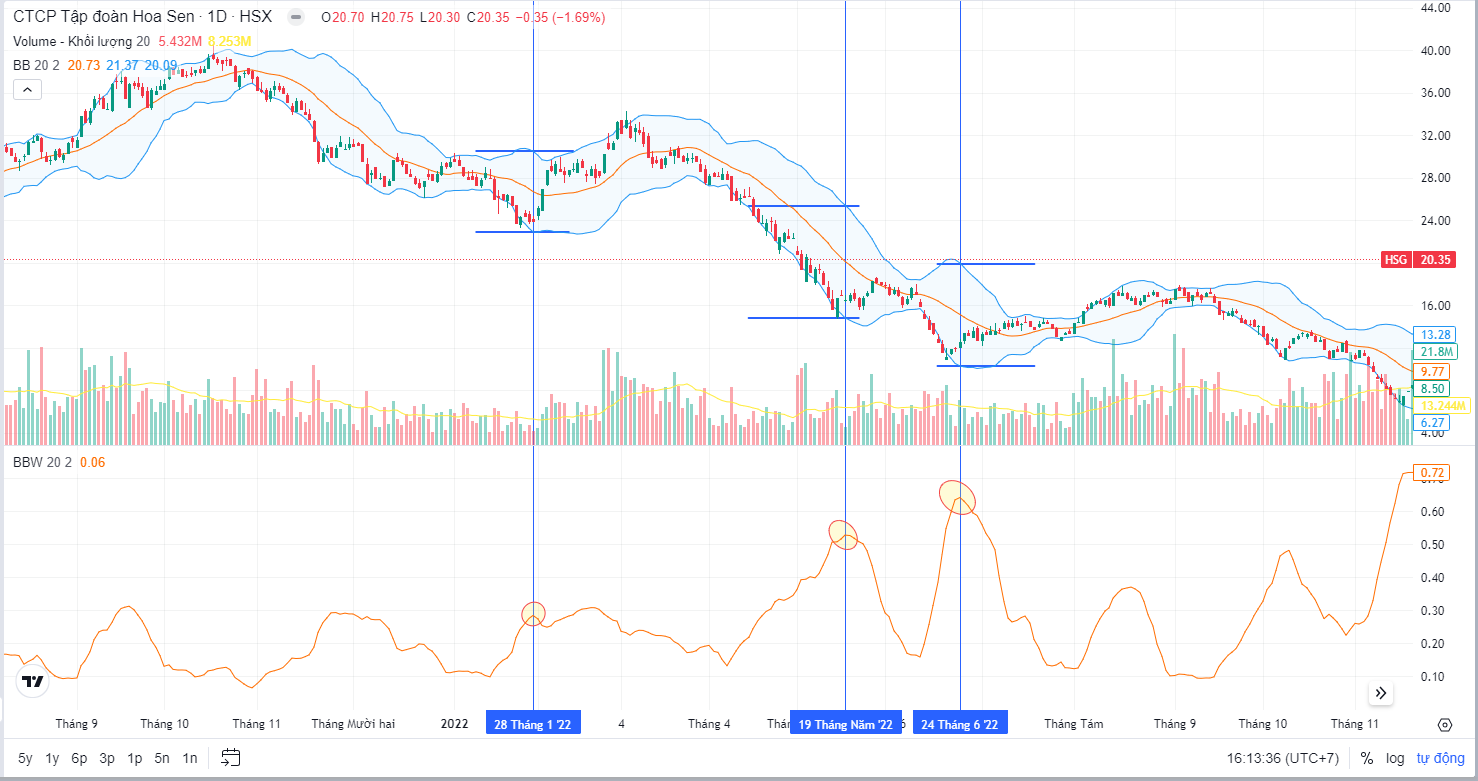The width and height of the screenshot is (1478, 781).
Task: Toggle the percent scale mode
Action: [x=1366, y=758]
